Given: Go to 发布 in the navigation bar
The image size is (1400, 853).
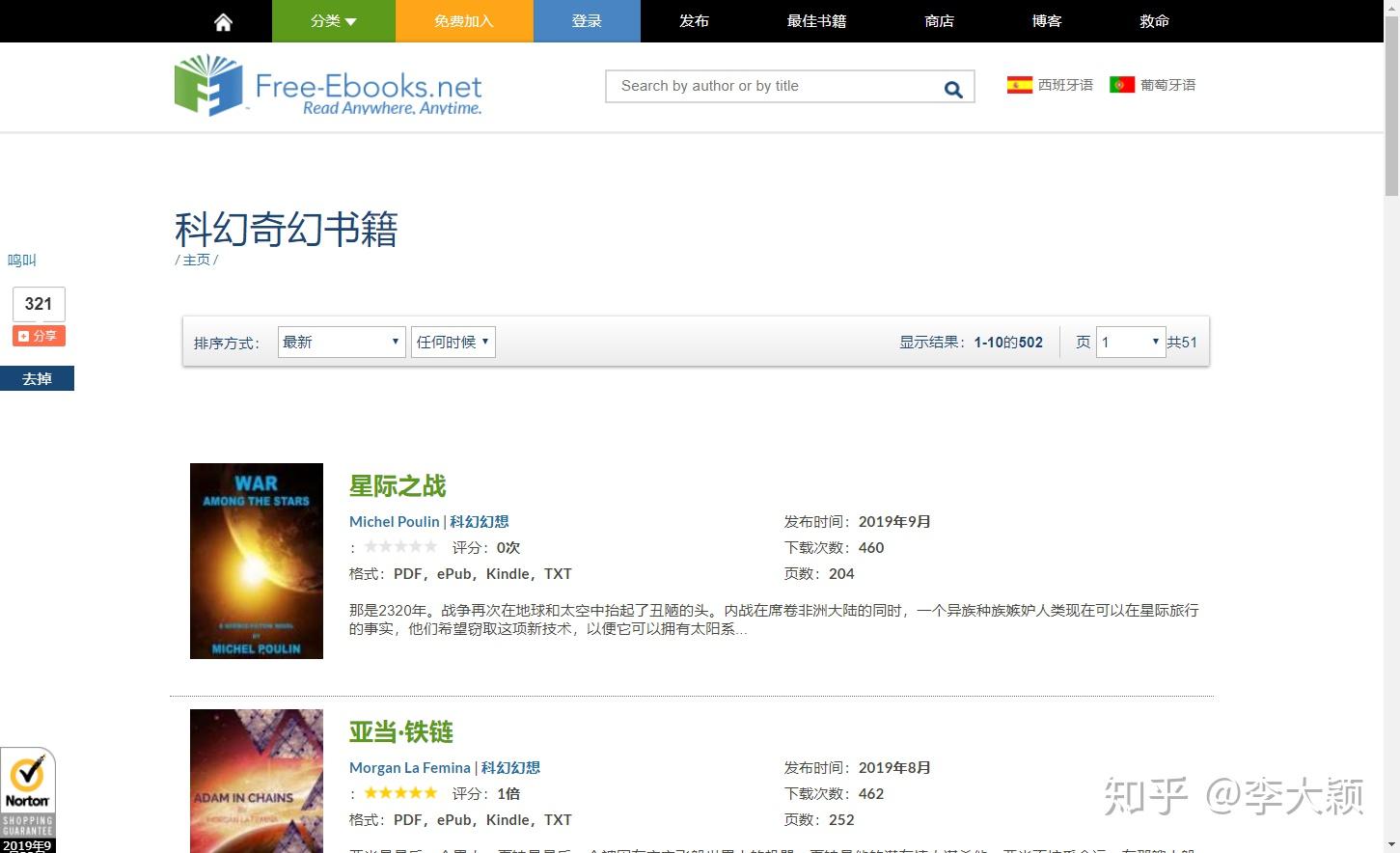Looking at the screenshot, I should coord(694,21).
